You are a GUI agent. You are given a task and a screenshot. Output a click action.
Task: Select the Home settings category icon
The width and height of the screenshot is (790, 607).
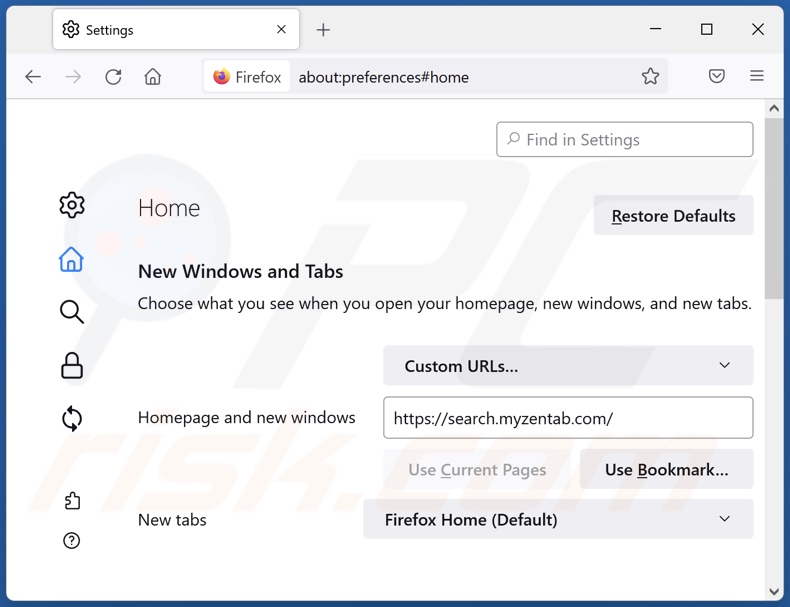pos(71,259)
